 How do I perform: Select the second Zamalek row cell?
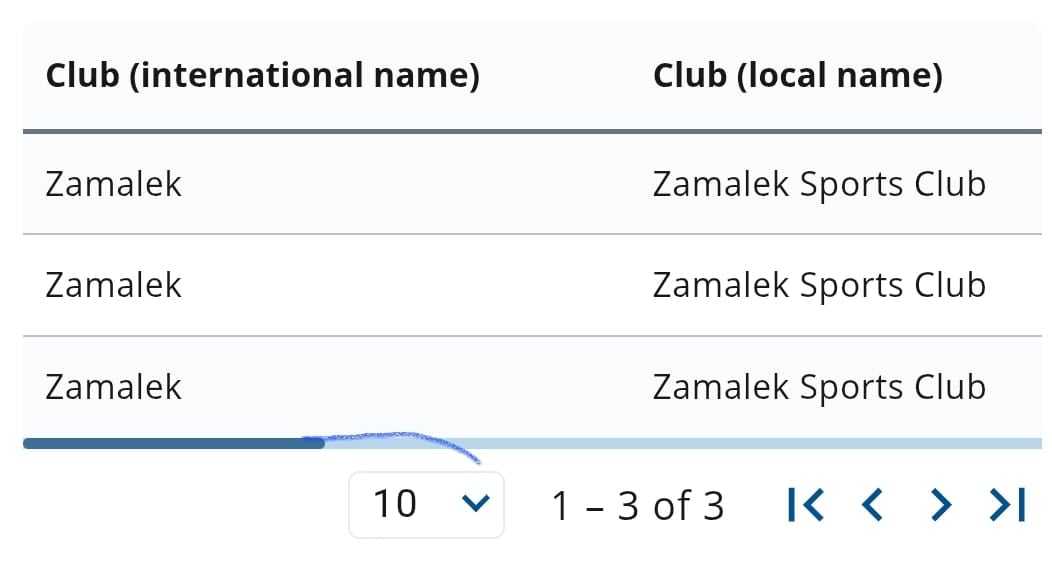(x=113, y=285)
